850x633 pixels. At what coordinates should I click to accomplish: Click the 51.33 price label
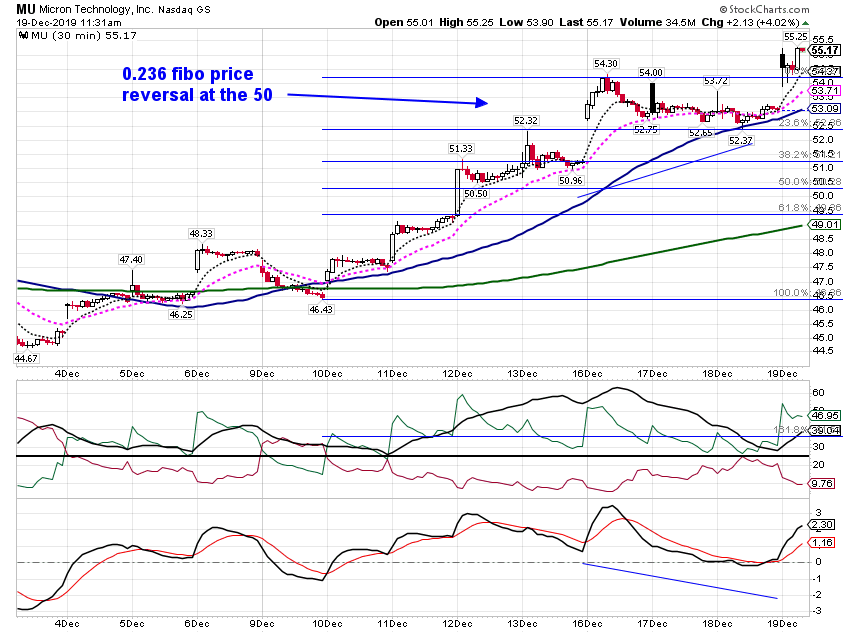tap(461, 148)
